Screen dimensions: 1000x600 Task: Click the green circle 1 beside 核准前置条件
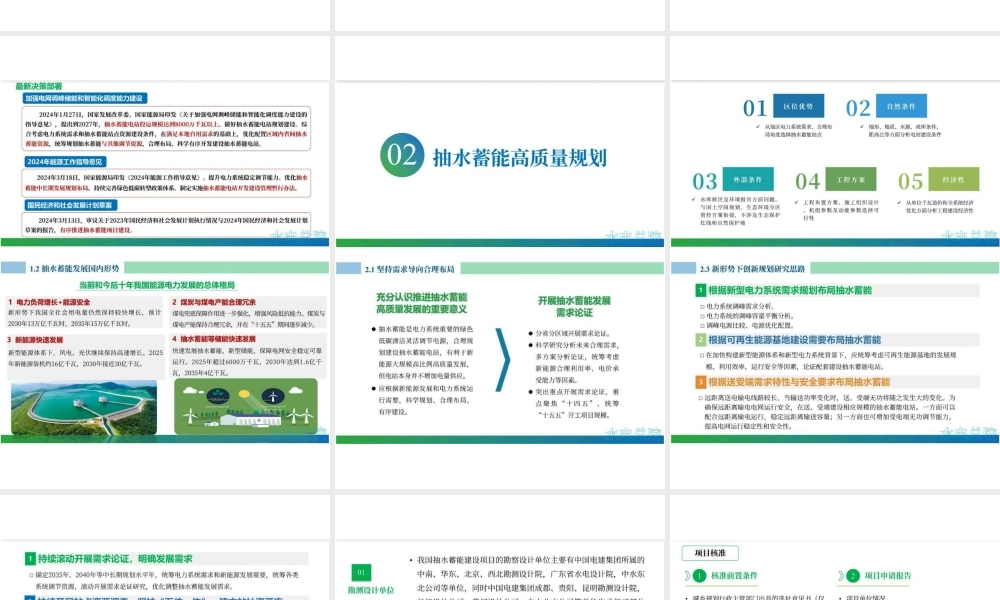pos(699,576)
